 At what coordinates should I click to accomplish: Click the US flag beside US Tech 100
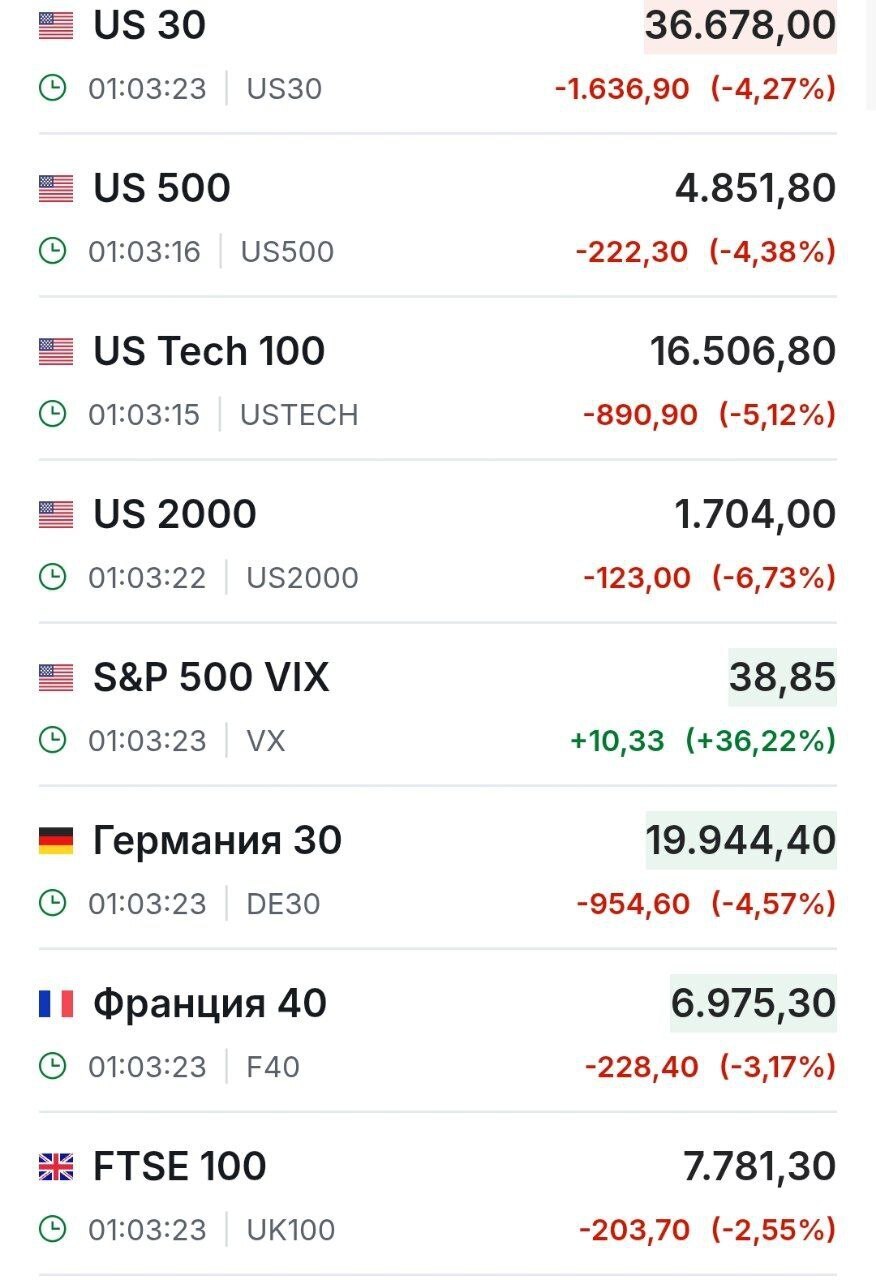56,351
